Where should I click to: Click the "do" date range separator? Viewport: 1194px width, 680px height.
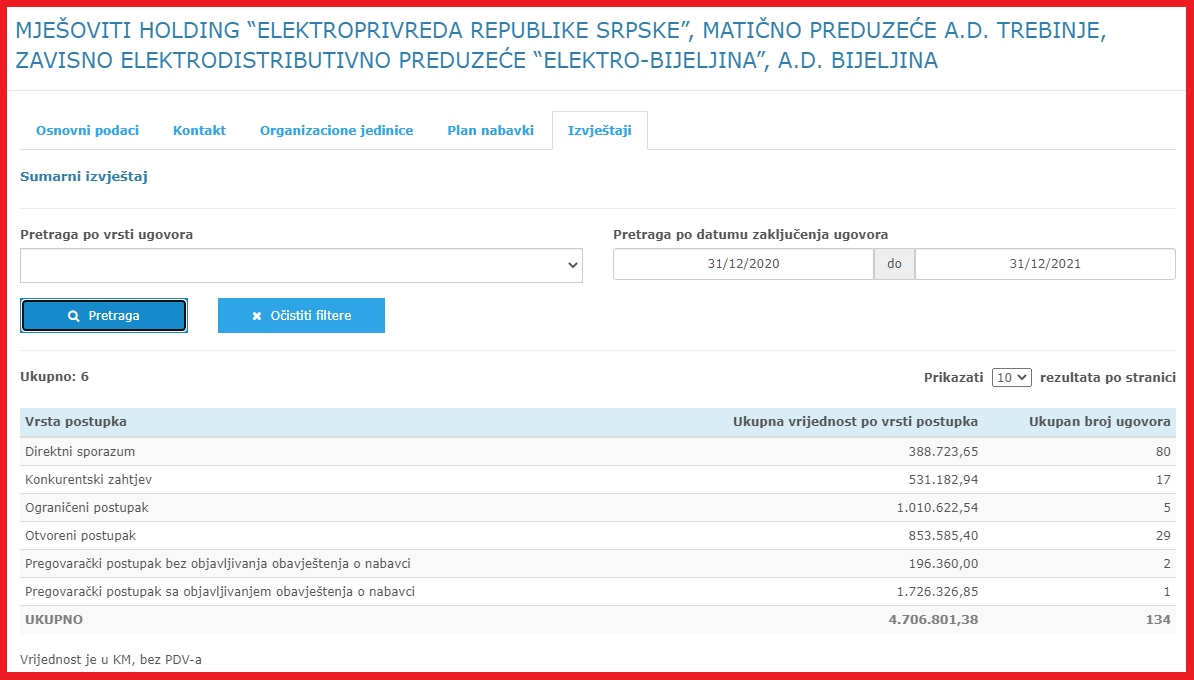click(x=894, y=264)
